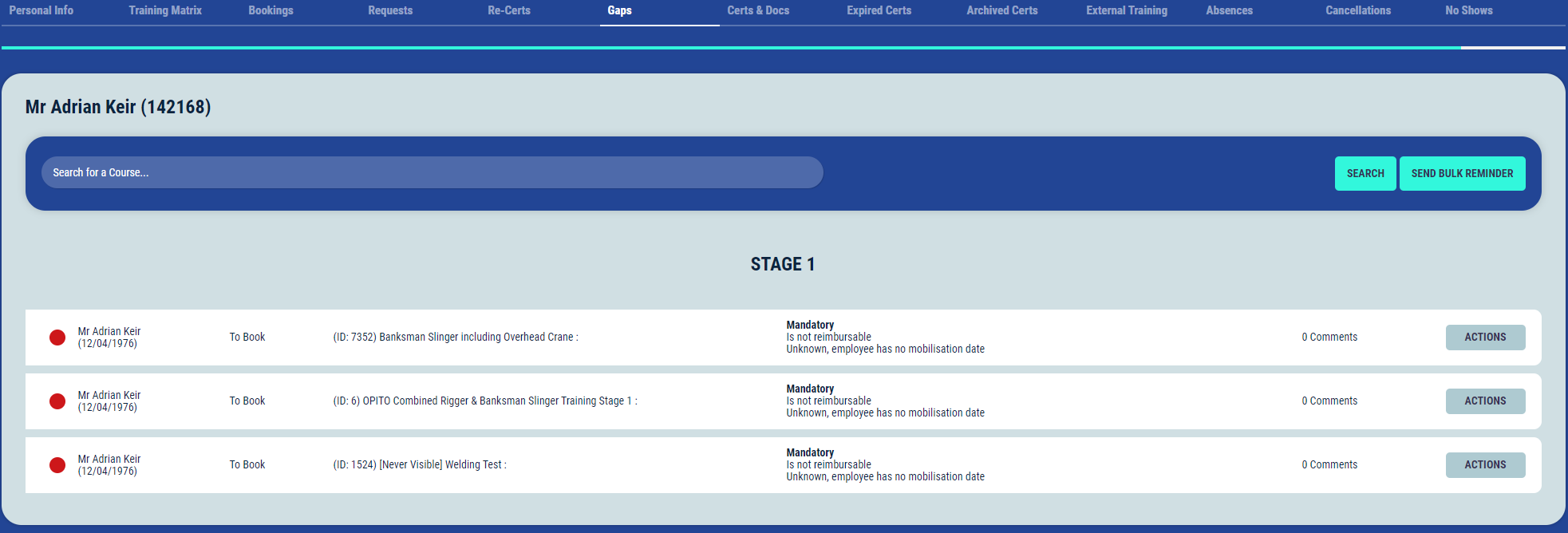Switch to the External Training tab
The height and width of the screenshot is (533, 1568).
[x=1126, y=10]
